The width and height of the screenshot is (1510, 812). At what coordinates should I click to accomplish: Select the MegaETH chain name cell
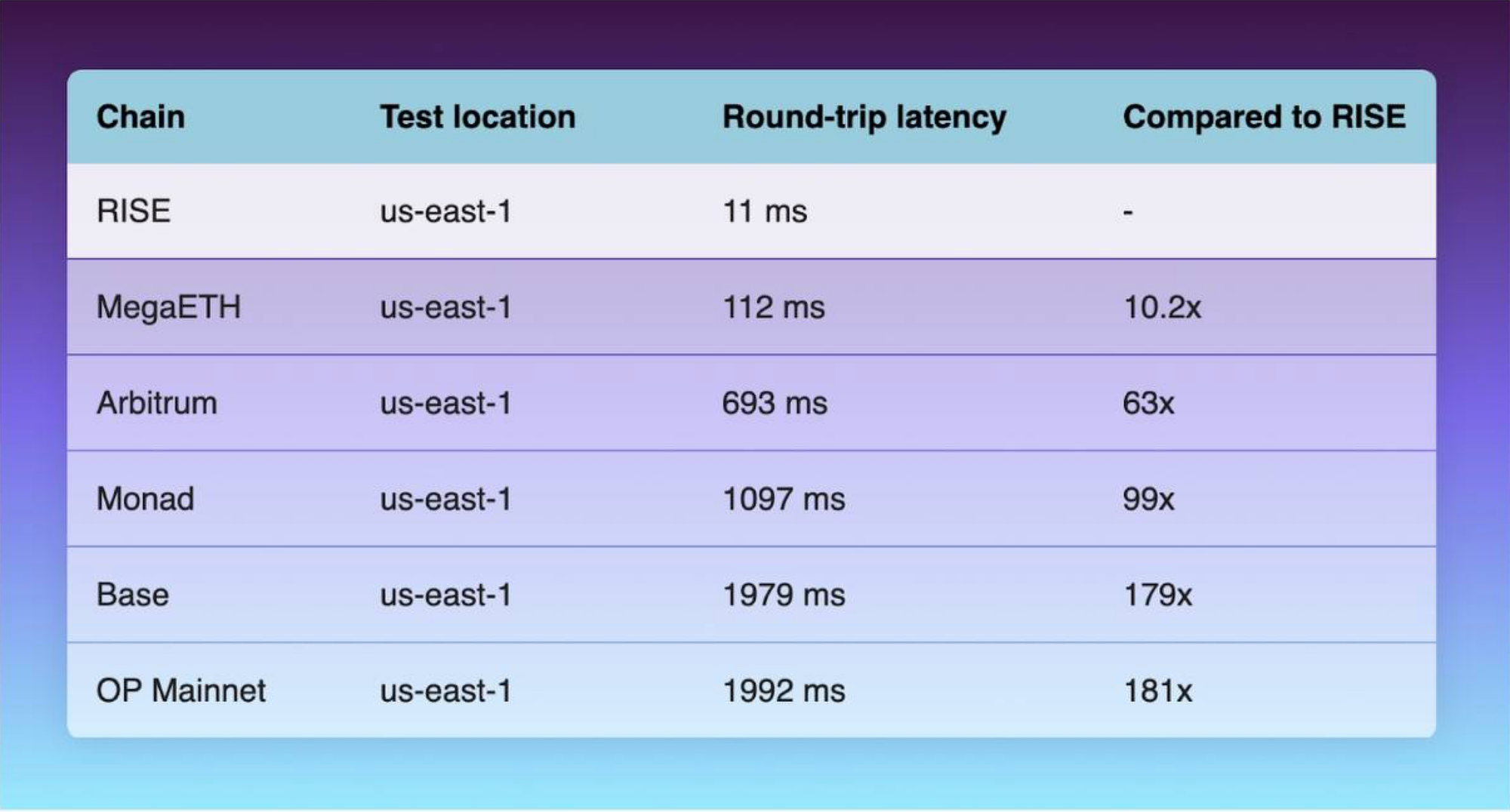[x=168, y=307]
